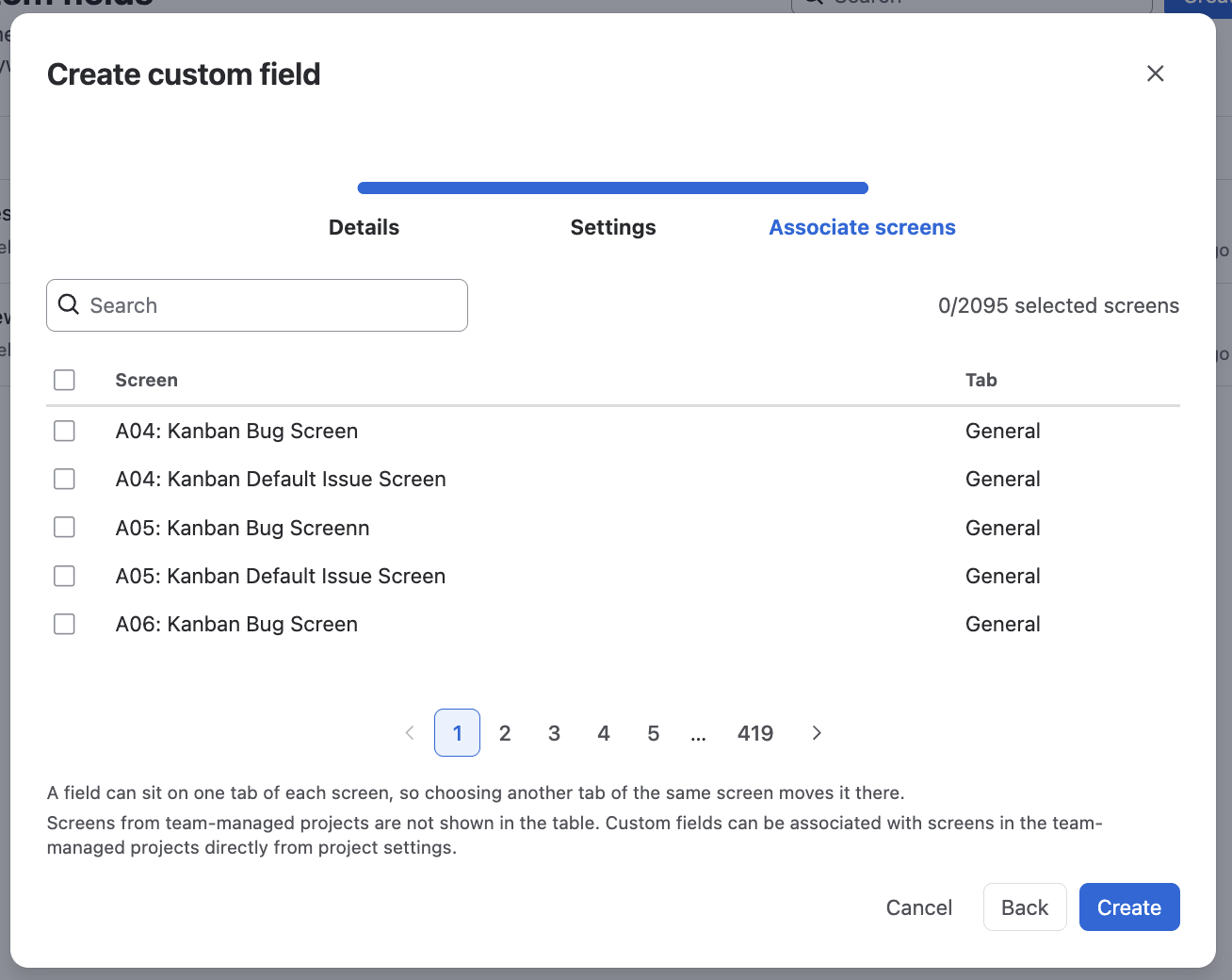Toggle the select-all screens checkbox

point(64,380)
